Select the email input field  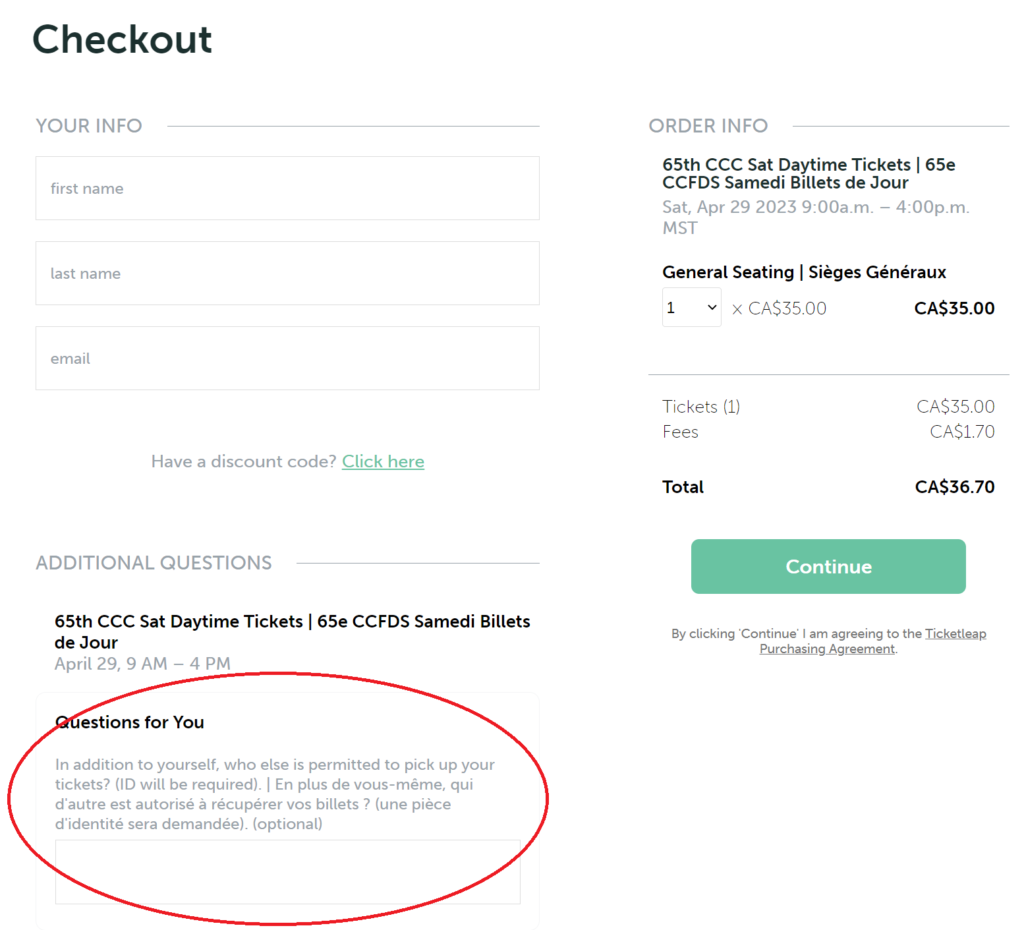point(287,358)
